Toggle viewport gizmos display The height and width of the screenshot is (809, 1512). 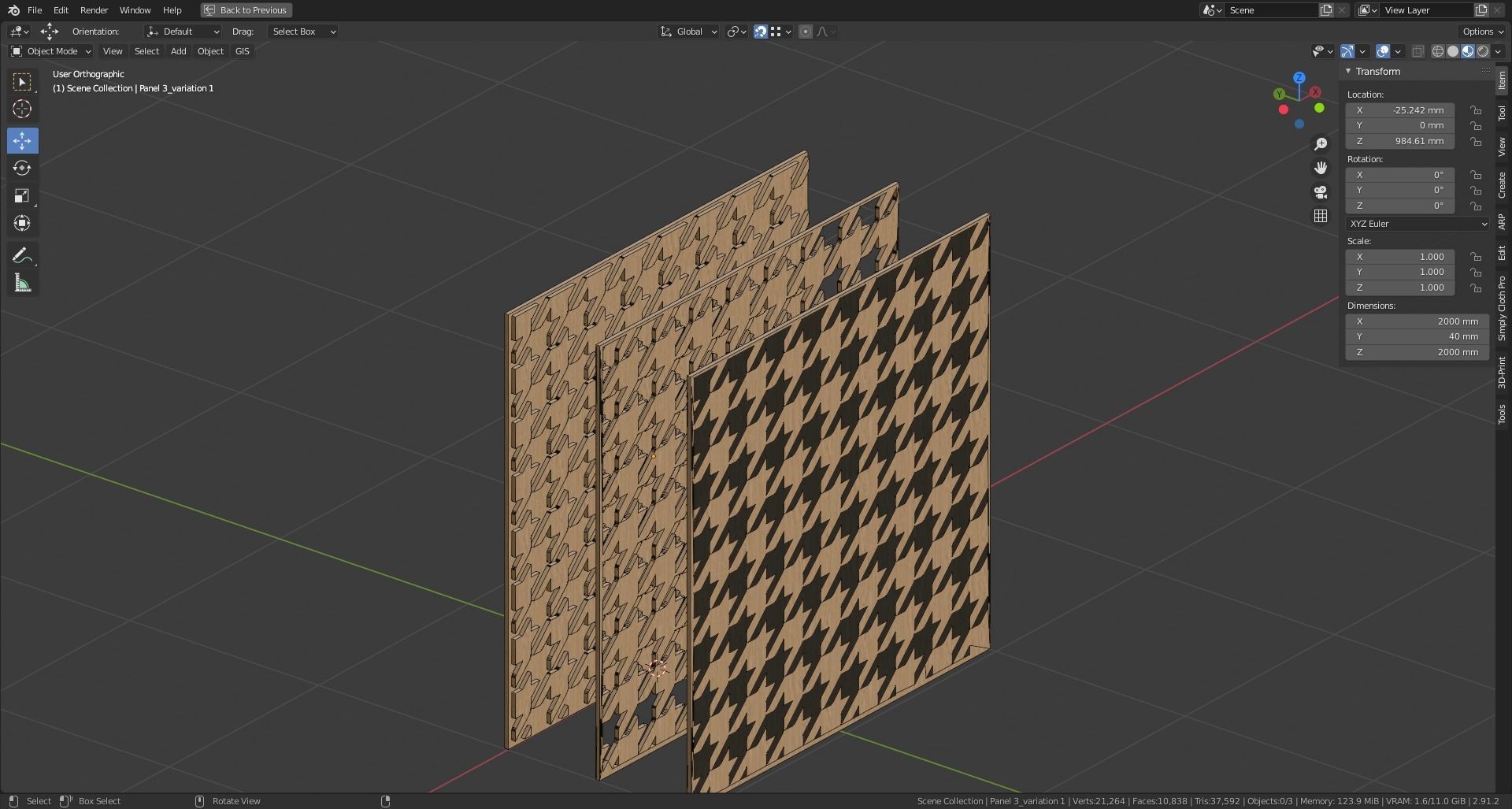(1347, 51)
